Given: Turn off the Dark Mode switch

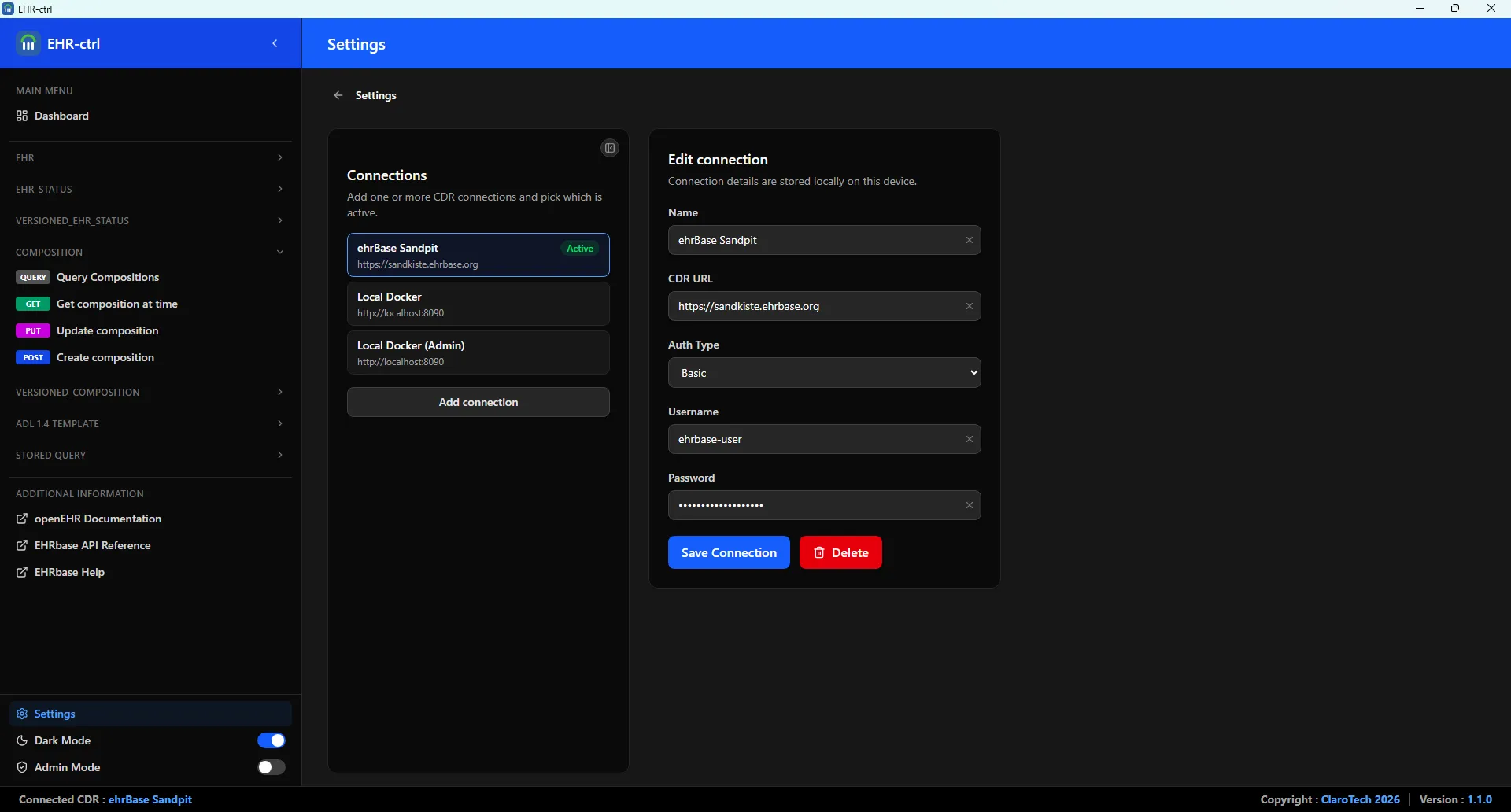Looking at the screenshot, I should [x=272, y=740].
